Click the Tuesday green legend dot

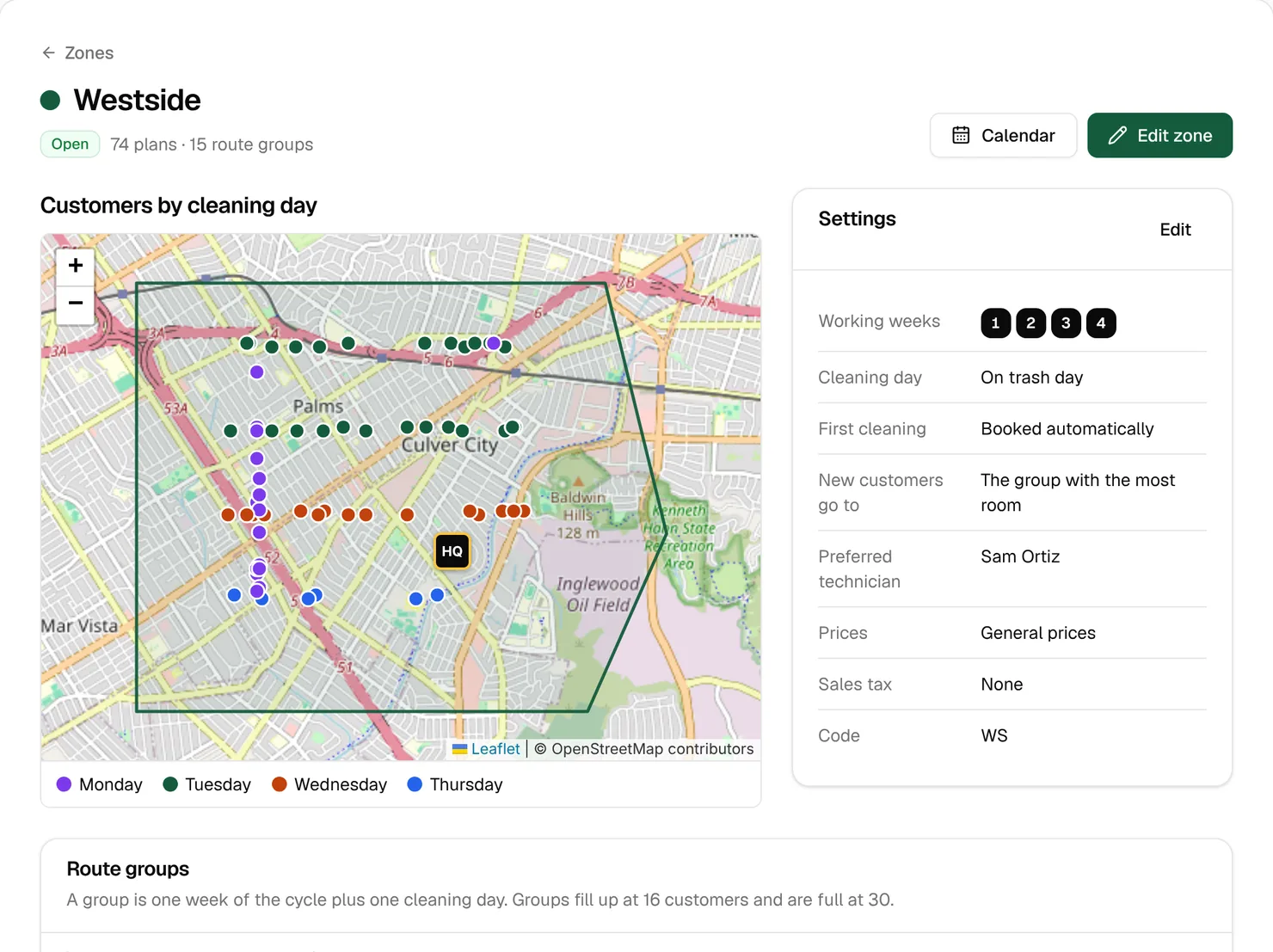pos(170,784)
